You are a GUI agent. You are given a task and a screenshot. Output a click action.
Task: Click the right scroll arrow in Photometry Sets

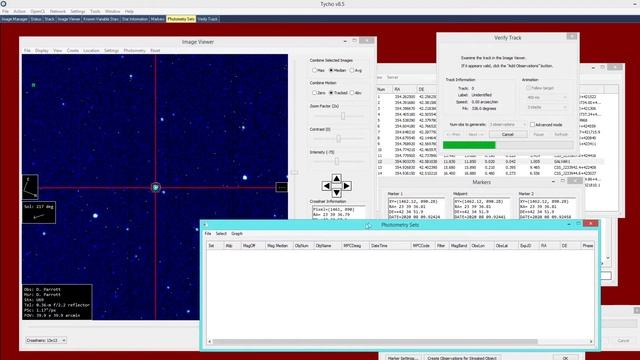click(591, 342)
